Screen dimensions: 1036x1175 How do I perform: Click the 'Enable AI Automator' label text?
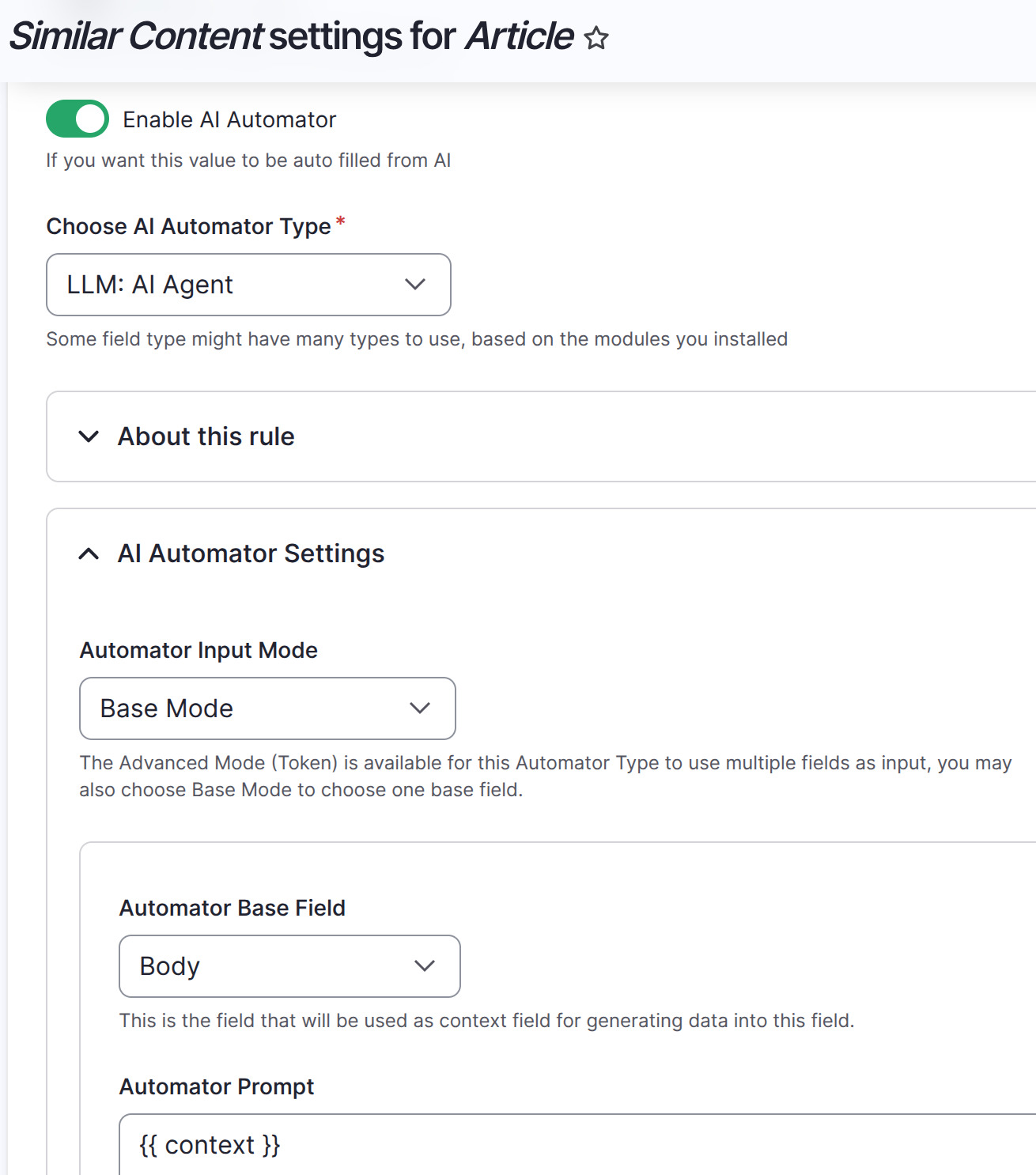[x=229, y=119]
